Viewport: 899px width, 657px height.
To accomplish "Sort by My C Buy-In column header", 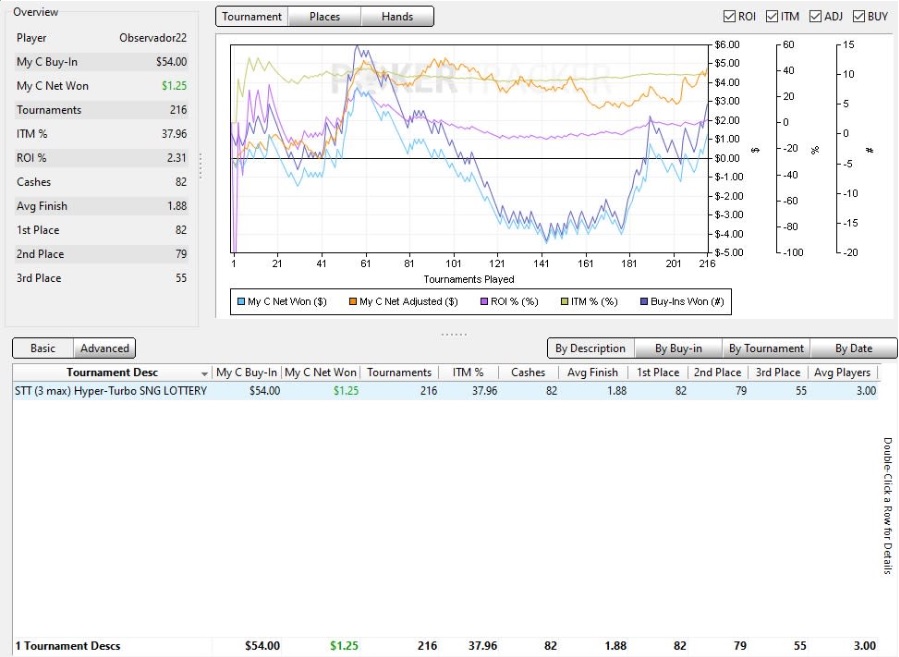I will click(247, 373).
